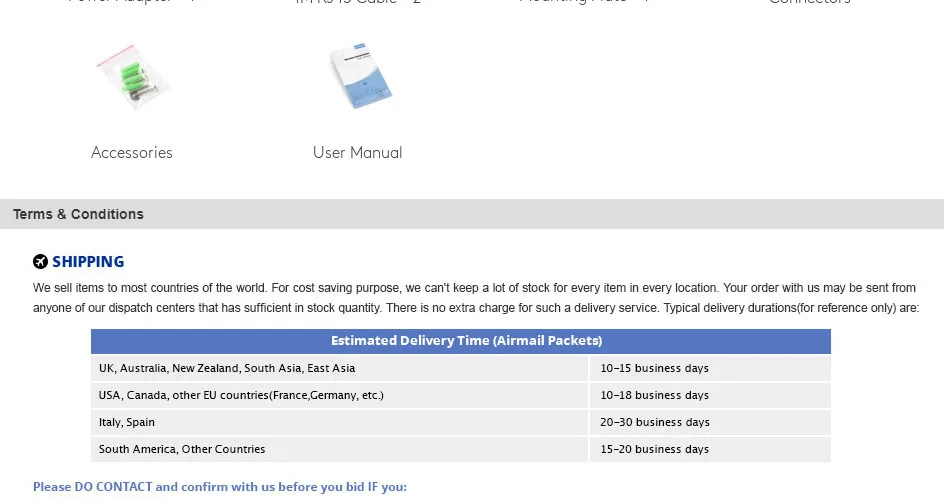Click the 'Please DO CONTACT and confirm' text
Screen dimensions: 944x500
(220, 487)
